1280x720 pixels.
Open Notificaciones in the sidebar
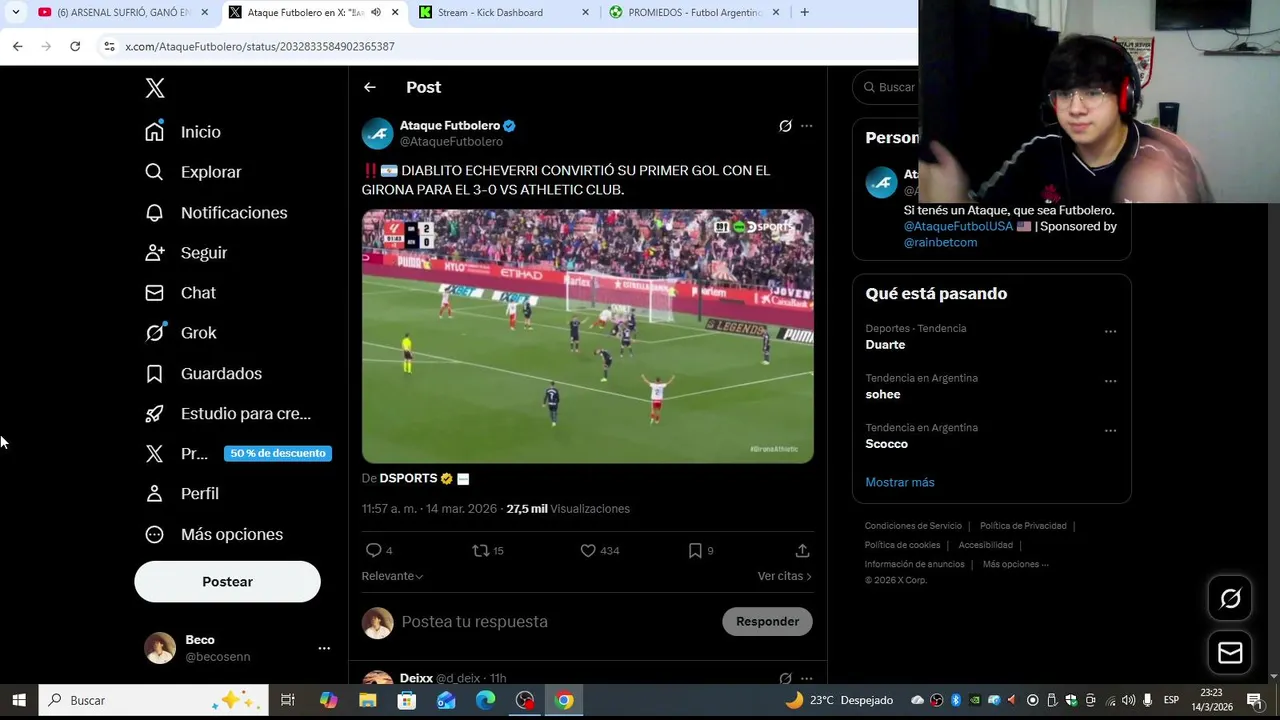click(x=216, y=213)
